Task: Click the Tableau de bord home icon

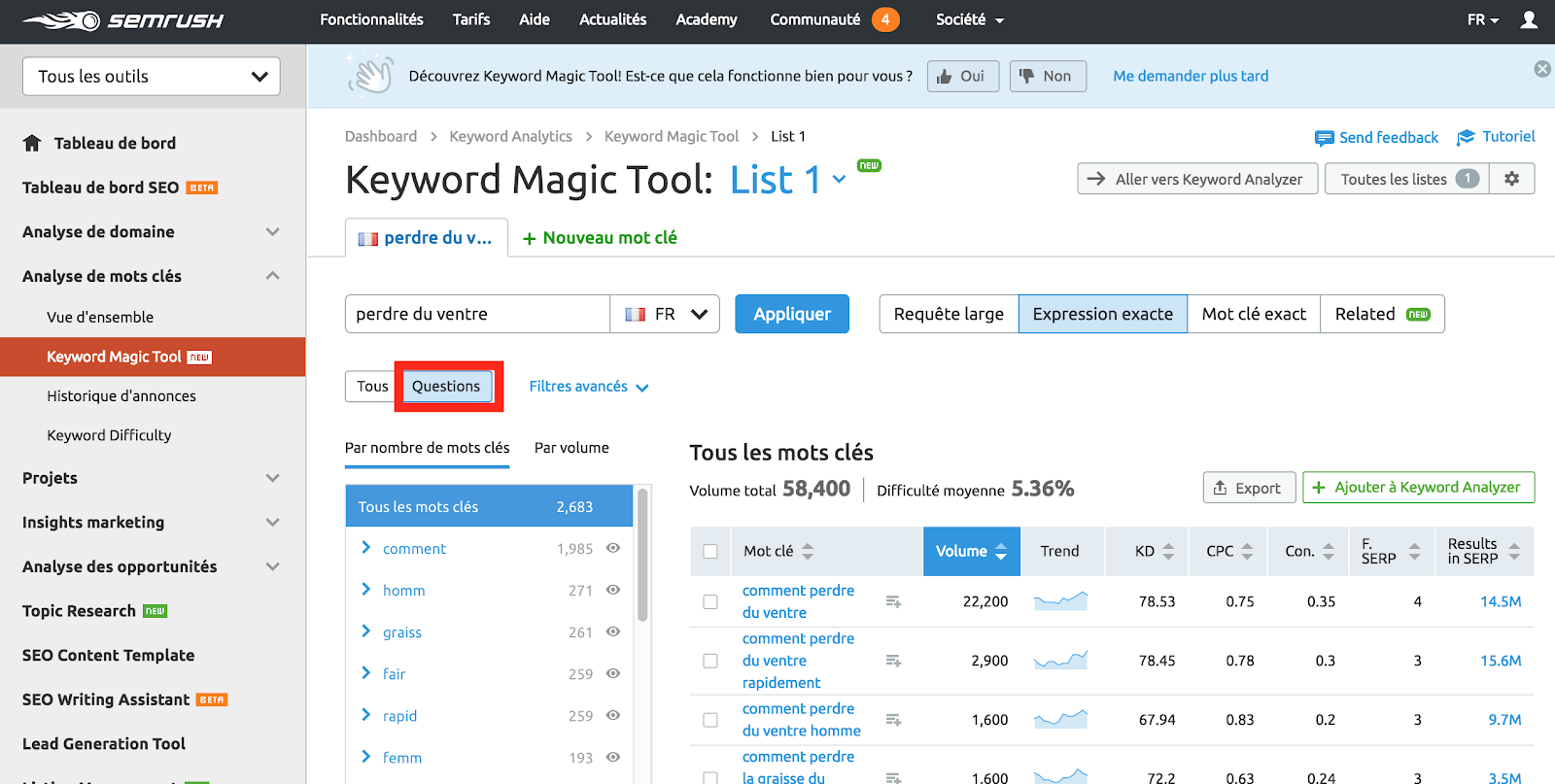Action: pyautogui.click(x=32, y=143)
